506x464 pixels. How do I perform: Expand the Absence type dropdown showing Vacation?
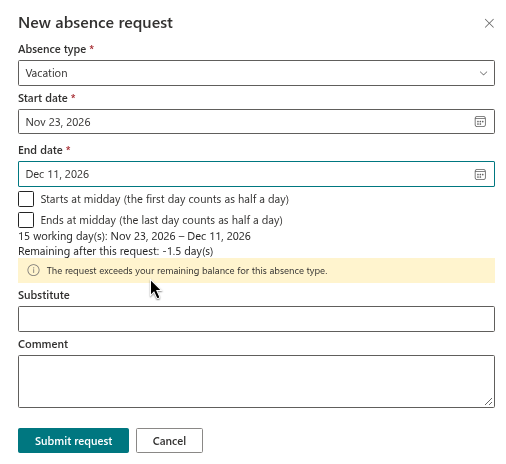click(x=256, y=73)
